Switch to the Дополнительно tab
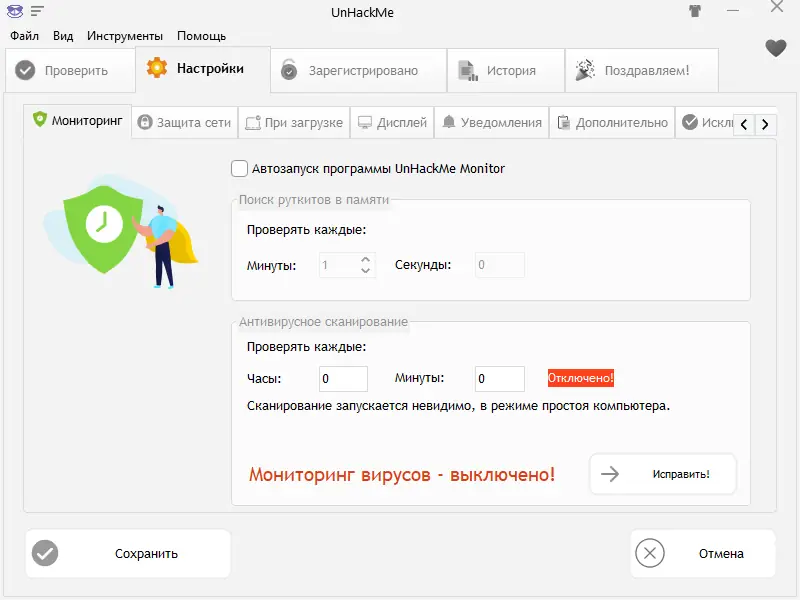The image size is (800, 600). [615, 122]
